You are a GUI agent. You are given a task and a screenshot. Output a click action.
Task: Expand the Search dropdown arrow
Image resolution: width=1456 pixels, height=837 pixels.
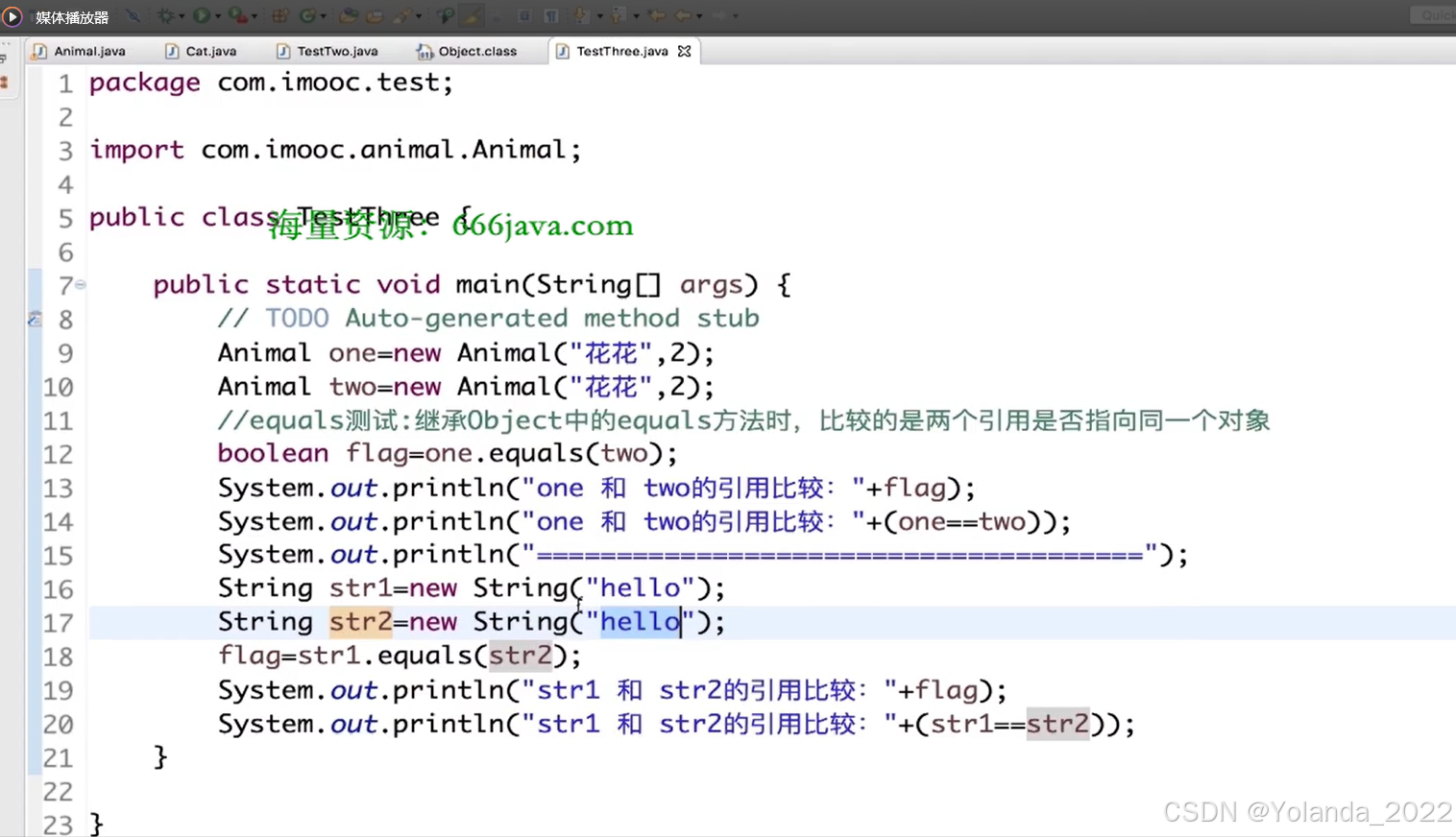coord(419,16)
